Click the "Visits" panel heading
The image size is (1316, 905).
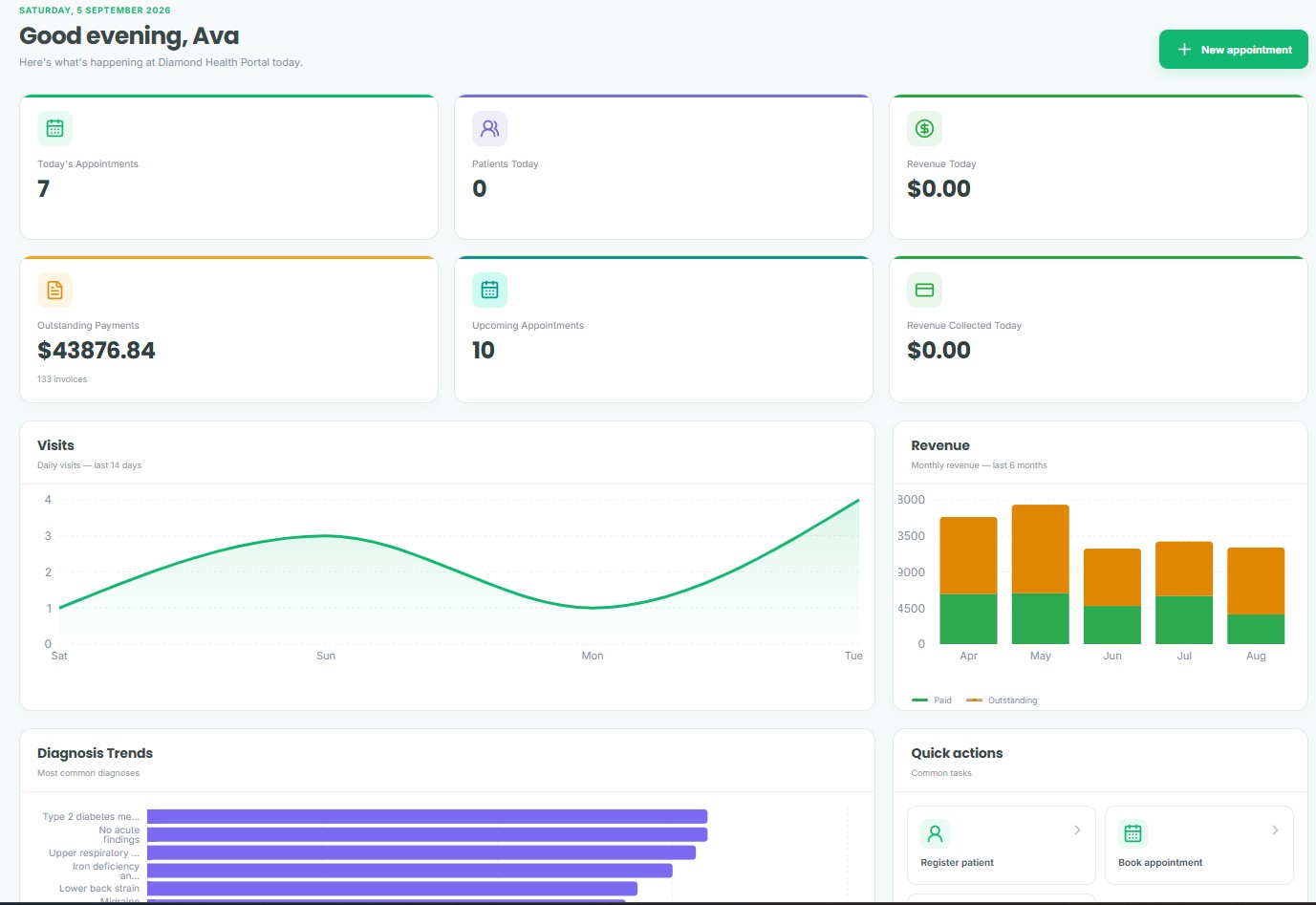point(55,445)
